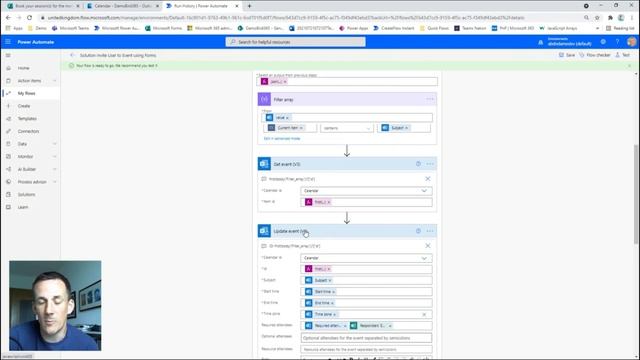Expand the Data section chevron
The image size is (640, 360).
[x=55, y=144]
